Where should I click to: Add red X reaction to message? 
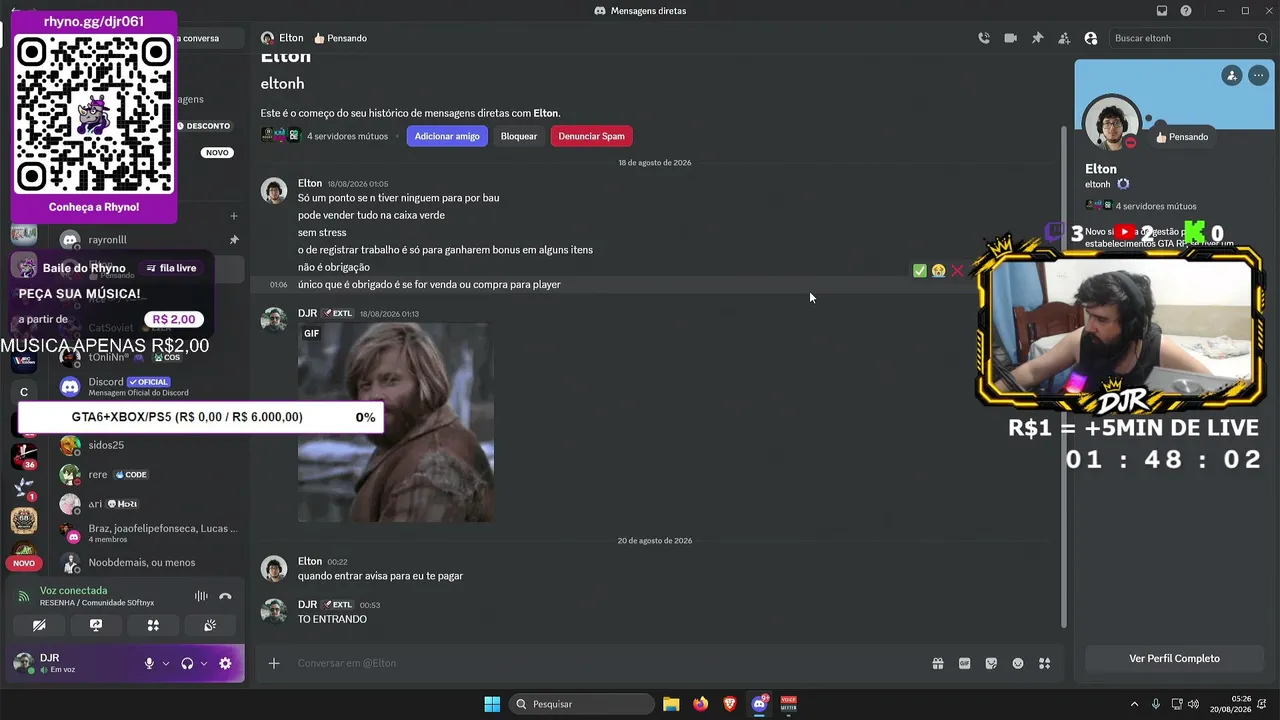pos(957,271)
